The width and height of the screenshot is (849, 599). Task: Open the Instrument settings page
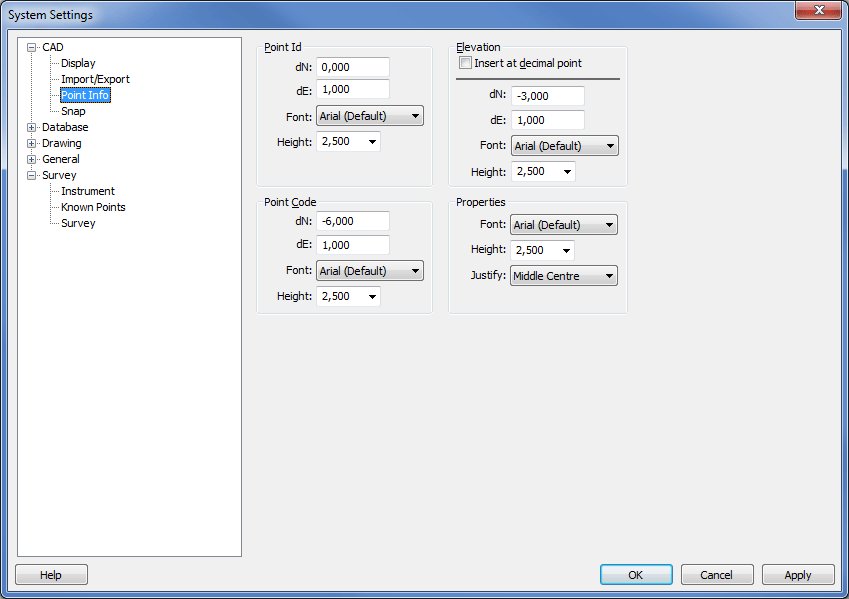click(x=88, y=191)
